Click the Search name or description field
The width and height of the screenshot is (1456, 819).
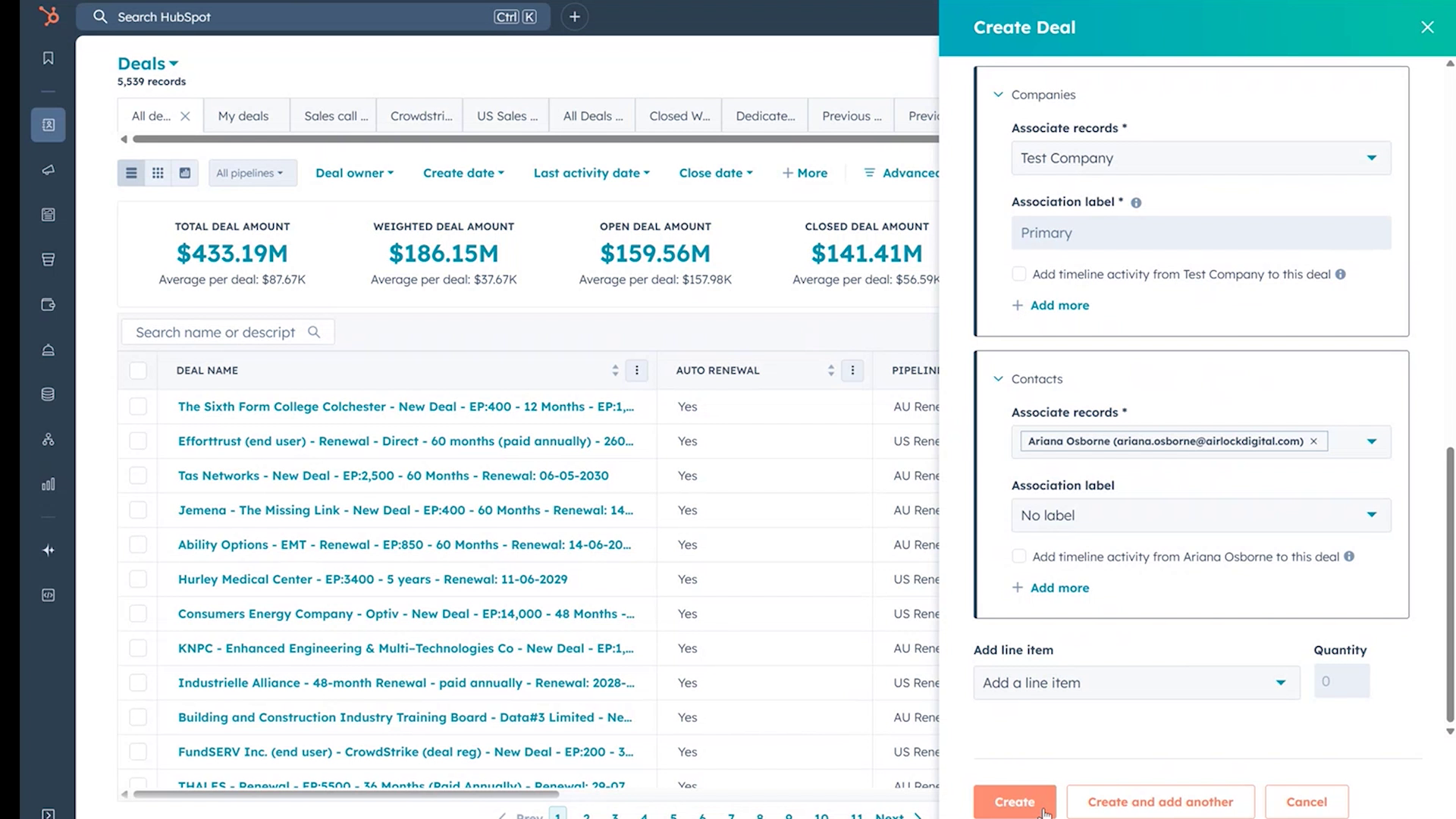coord(220,331)
